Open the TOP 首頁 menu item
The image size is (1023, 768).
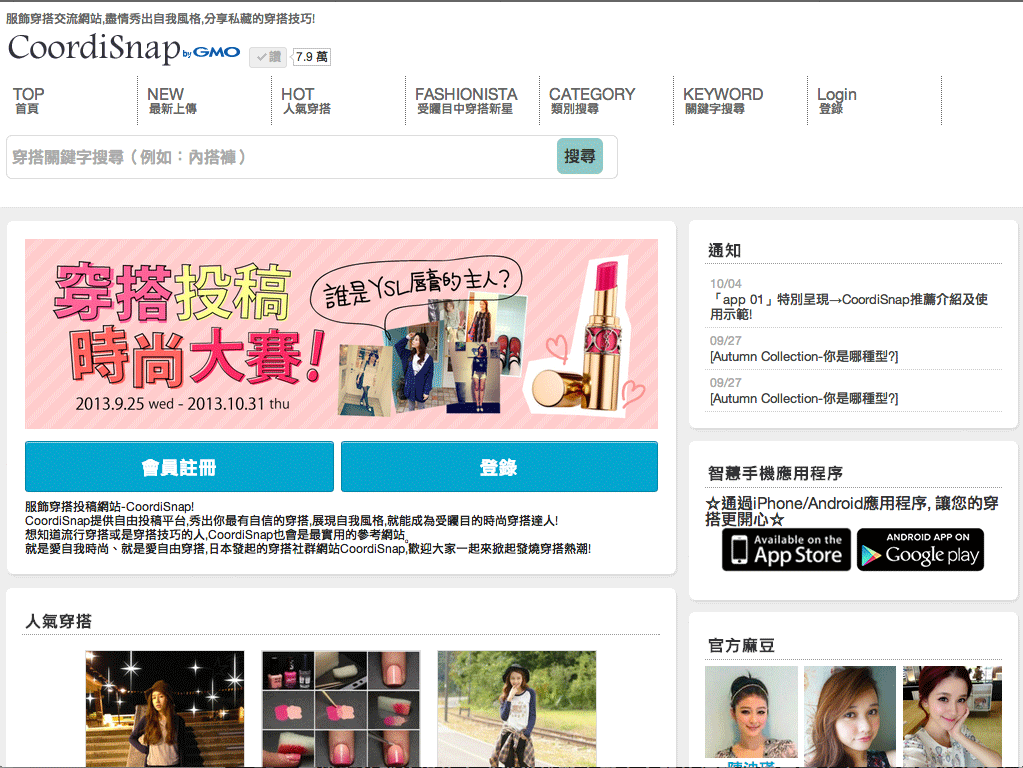tap(29, 100)
